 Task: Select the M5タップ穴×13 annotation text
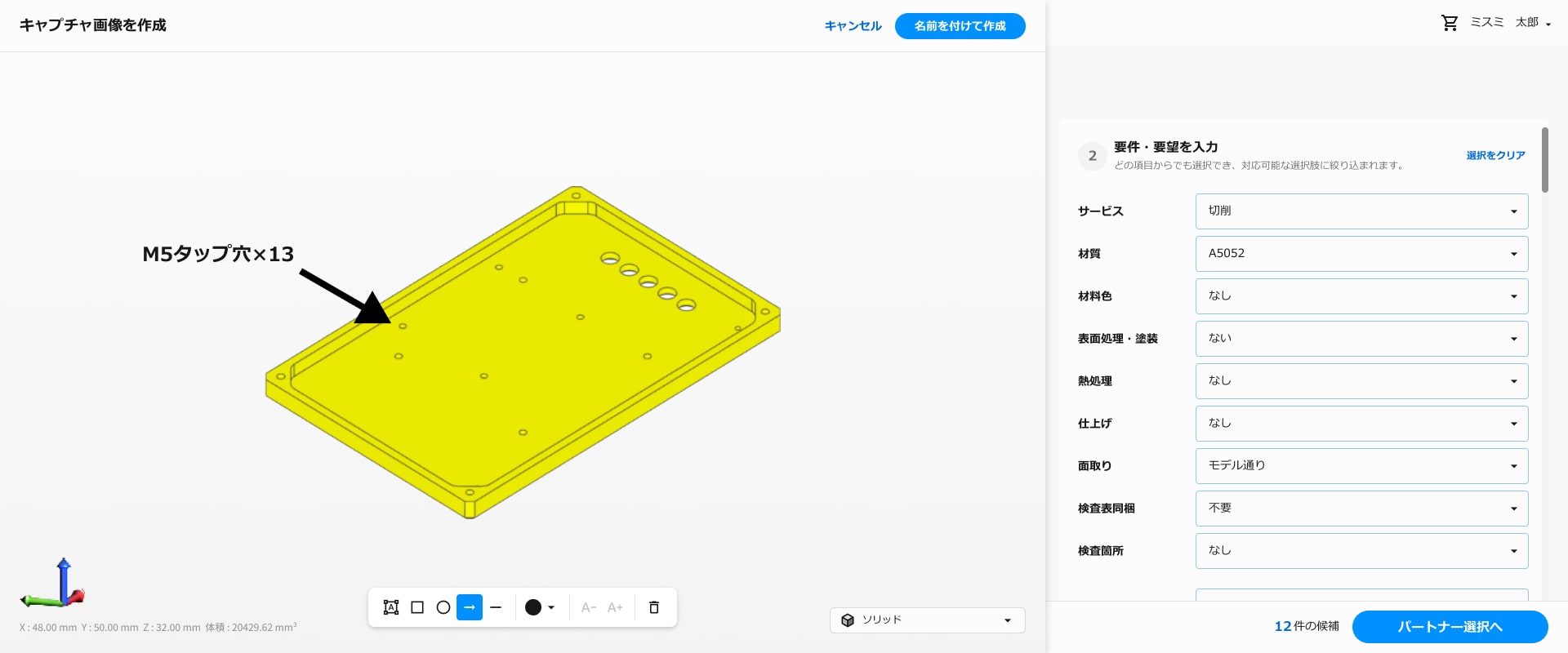(x=218, y=254)
